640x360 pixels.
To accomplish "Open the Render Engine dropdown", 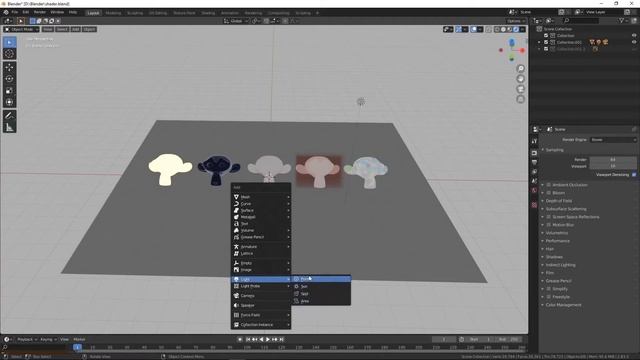I will pyautogui.click(x=613, y=140).
